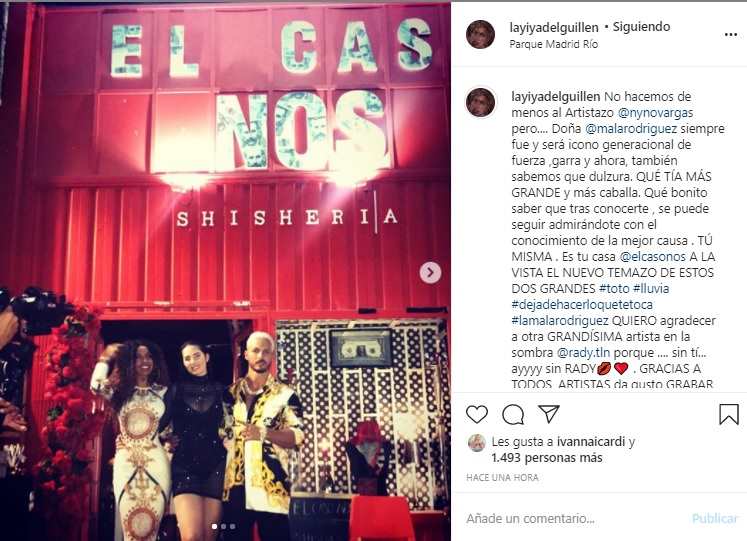This screenshot has width=747, height=541.
Task: Click the Publicar comment button
Action: point(715,518)
